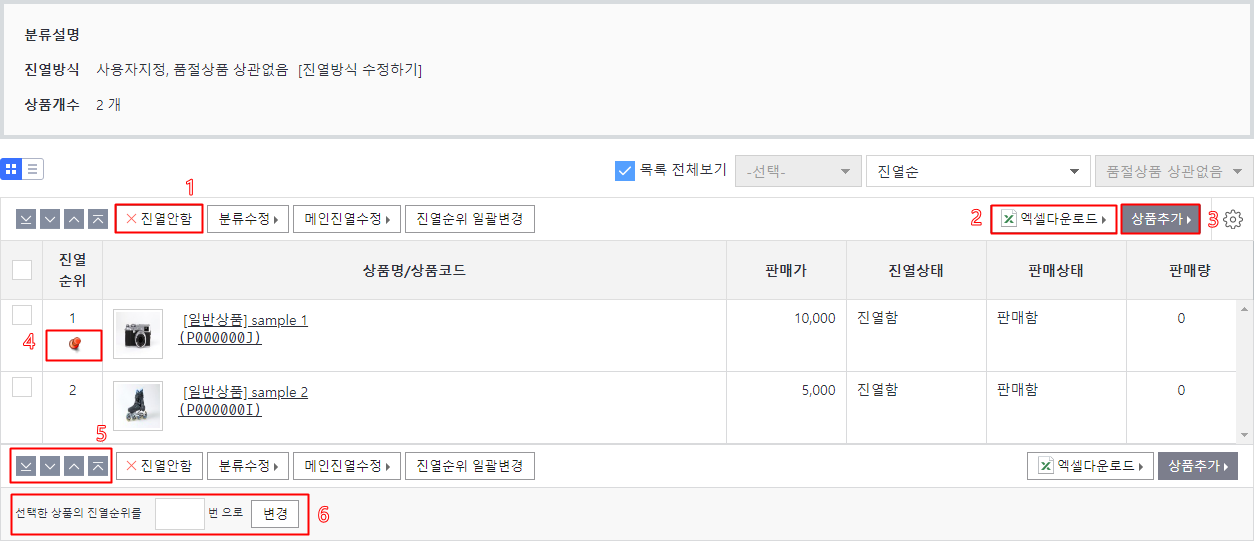This screenshot has height=543, width=1254.
Task: Expand the 품절상품 상관없음 dropdown
Action: pos(1173,171)
